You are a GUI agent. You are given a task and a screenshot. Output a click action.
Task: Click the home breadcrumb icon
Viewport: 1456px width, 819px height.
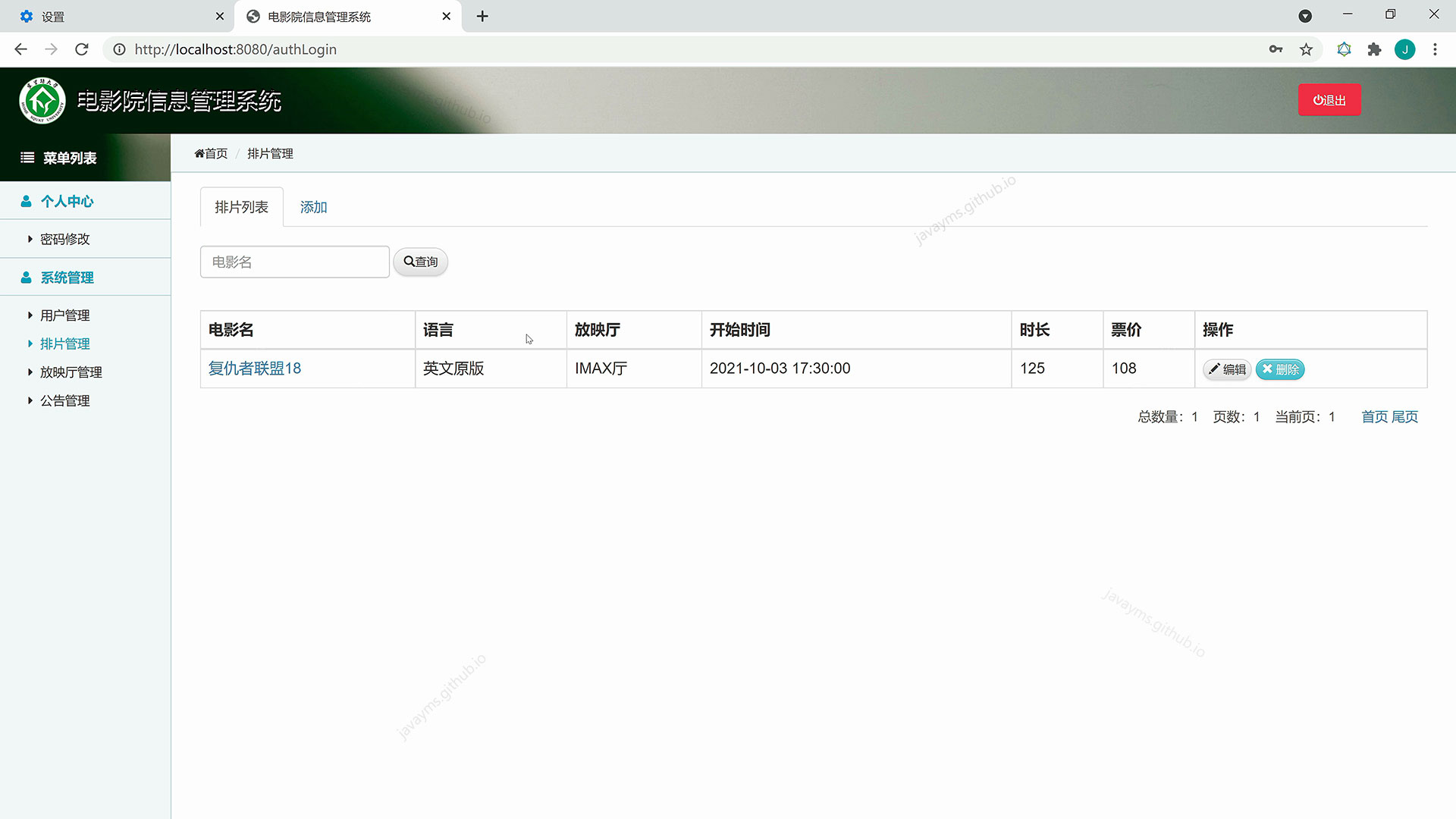(x=199, y=153)
